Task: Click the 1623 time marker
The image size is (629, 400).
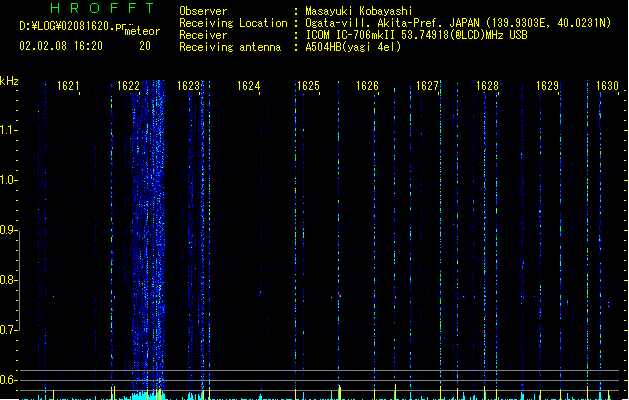Action: click(x=189, y=86)
